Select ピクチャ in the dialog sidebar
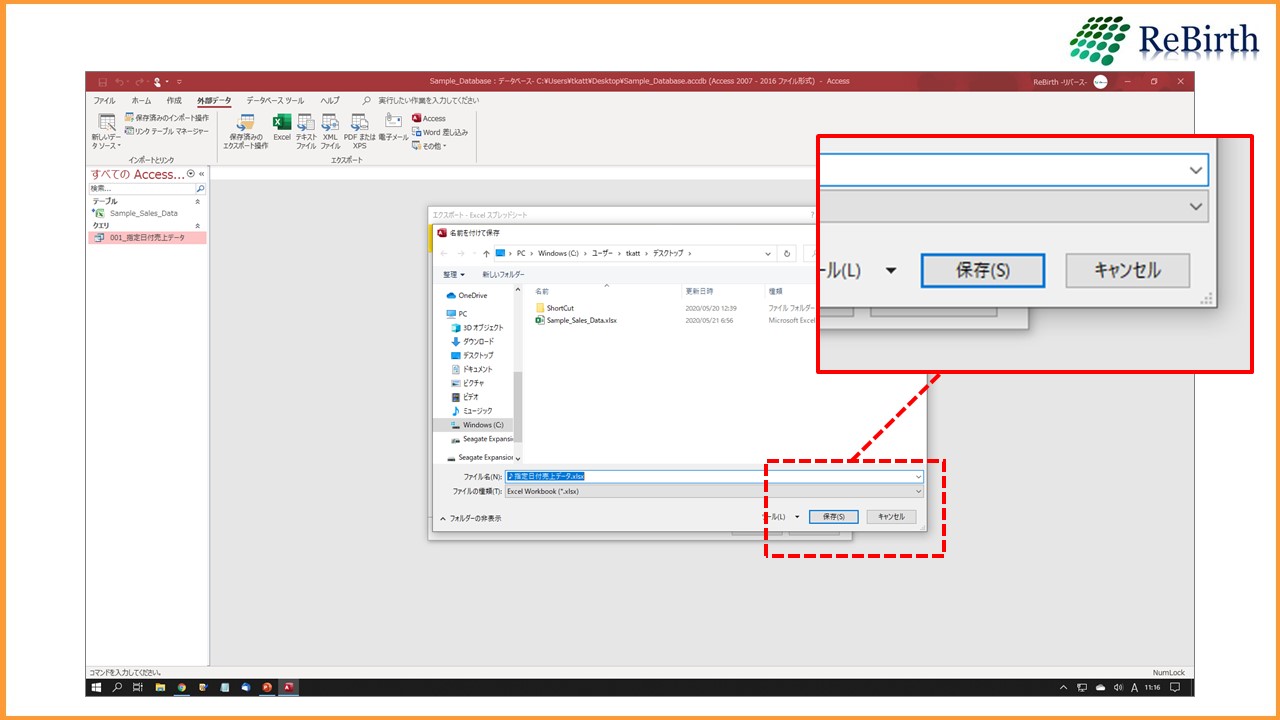The width and height of the screenshot is (1280, 720). (x=473, y=383)
